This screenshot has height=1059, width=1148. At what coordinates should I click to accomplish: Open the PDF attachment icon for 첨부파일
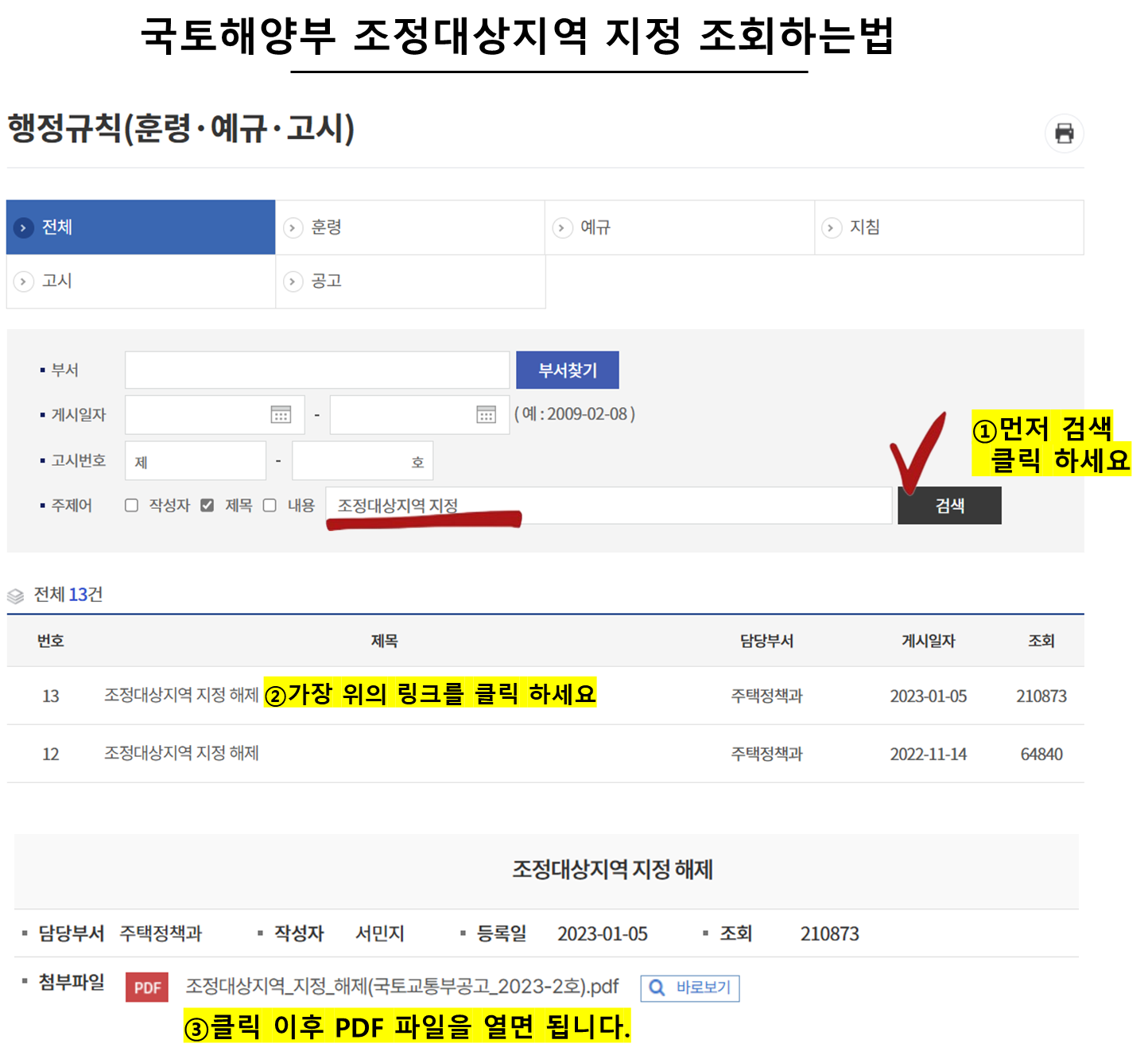147,987
